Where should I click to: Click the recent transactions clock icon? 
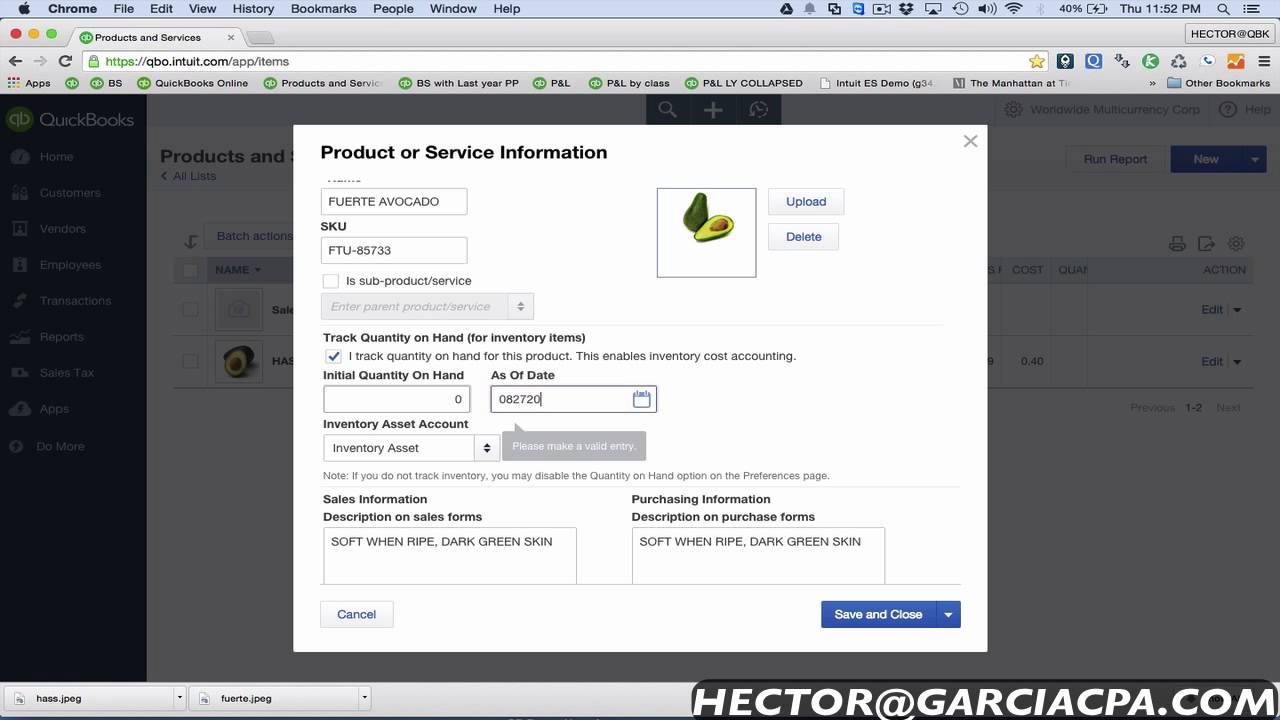(759, 110)
